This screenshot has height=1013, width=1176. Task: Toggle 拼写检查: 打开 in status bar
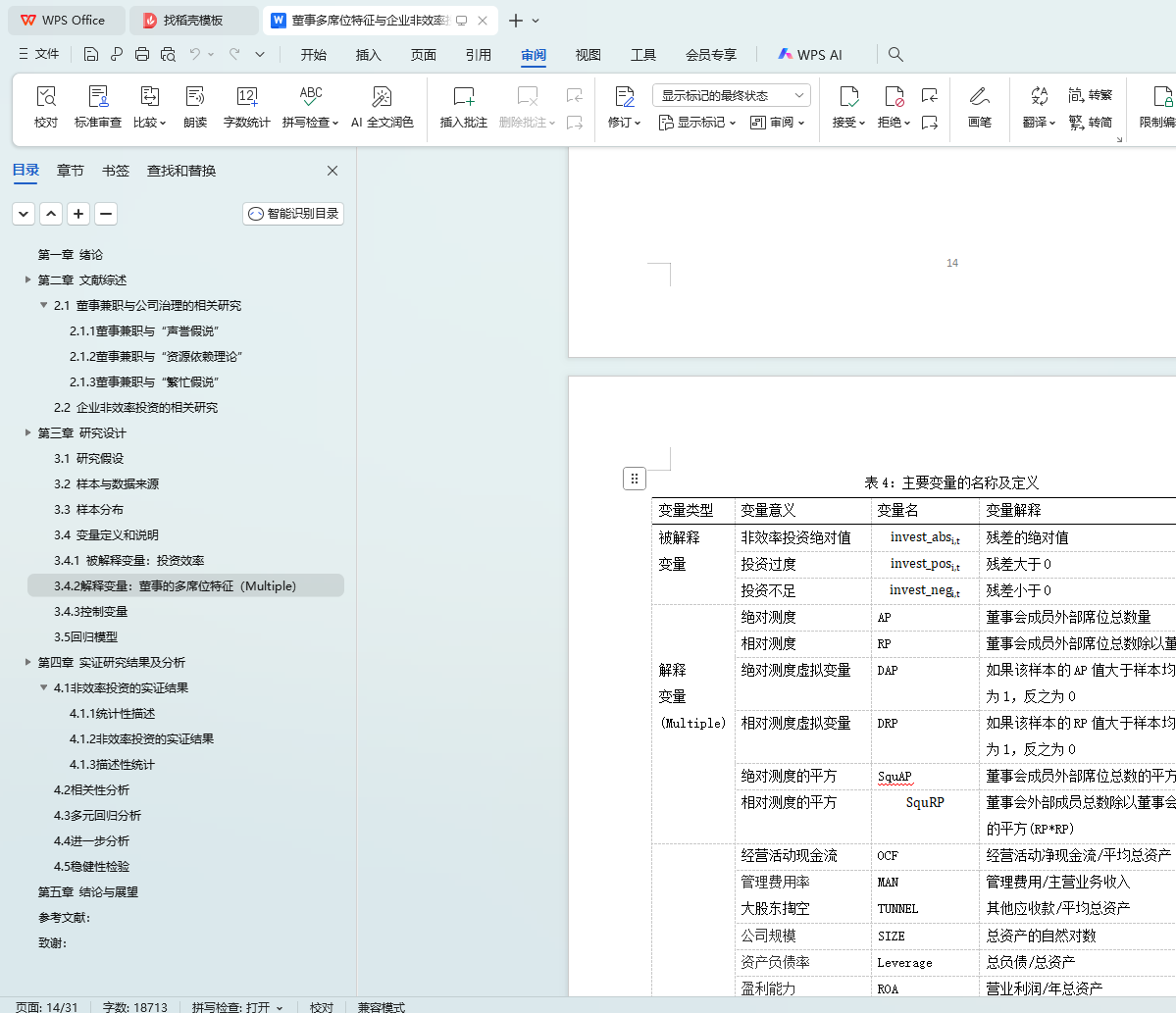coord(237,1007)
